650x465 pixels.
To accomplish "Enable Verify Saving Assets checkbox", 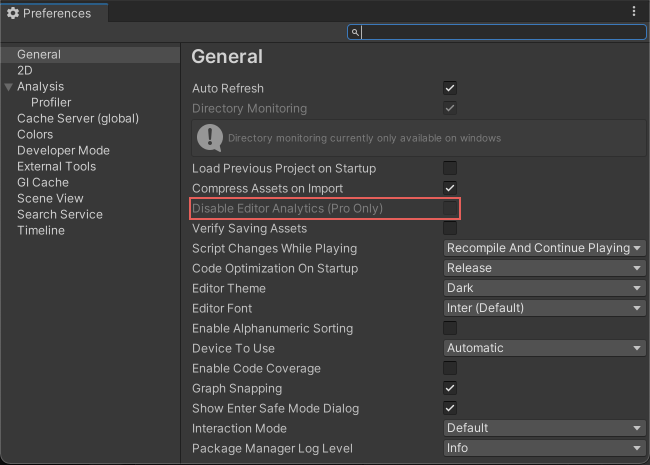I will tap(450, 228).
